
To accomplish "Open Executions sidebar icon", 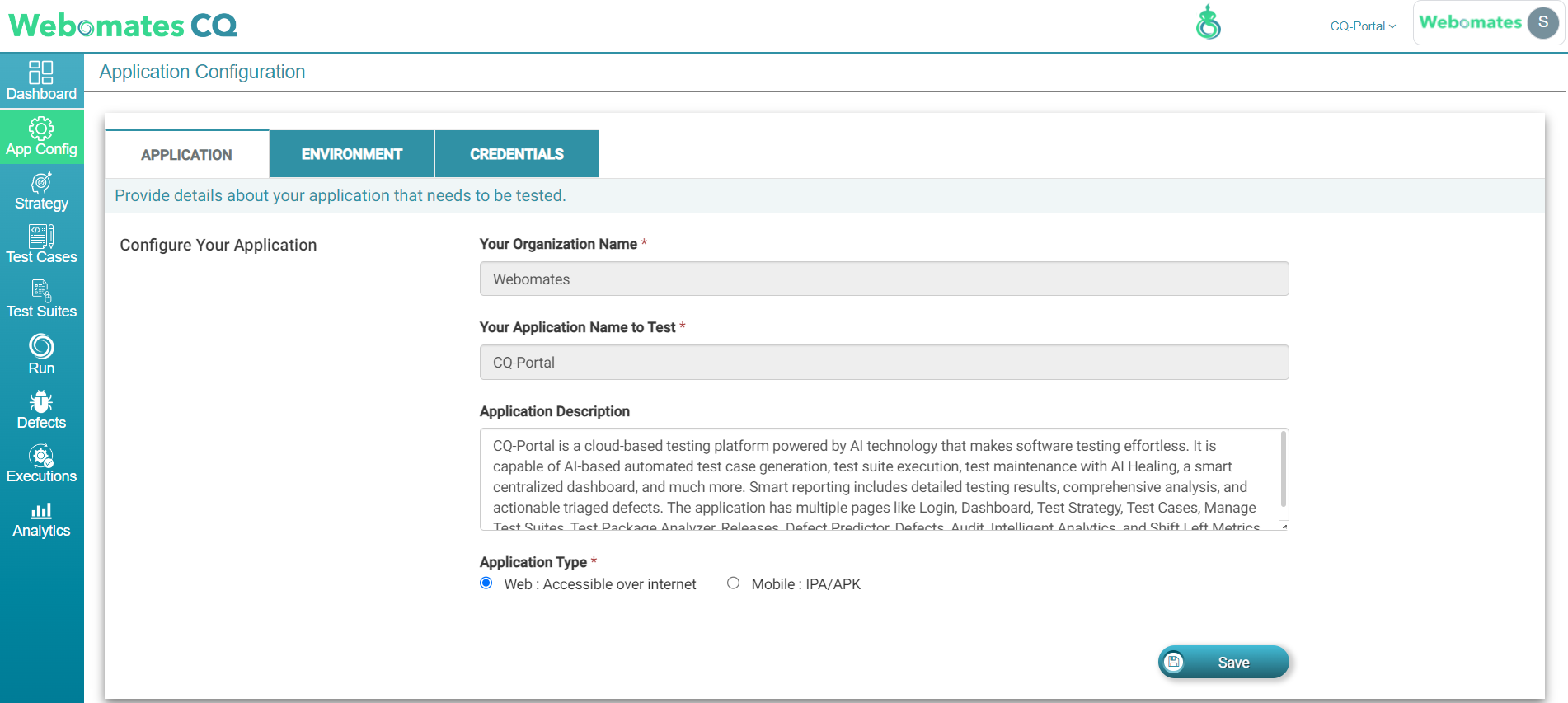I will pos(41,456).
